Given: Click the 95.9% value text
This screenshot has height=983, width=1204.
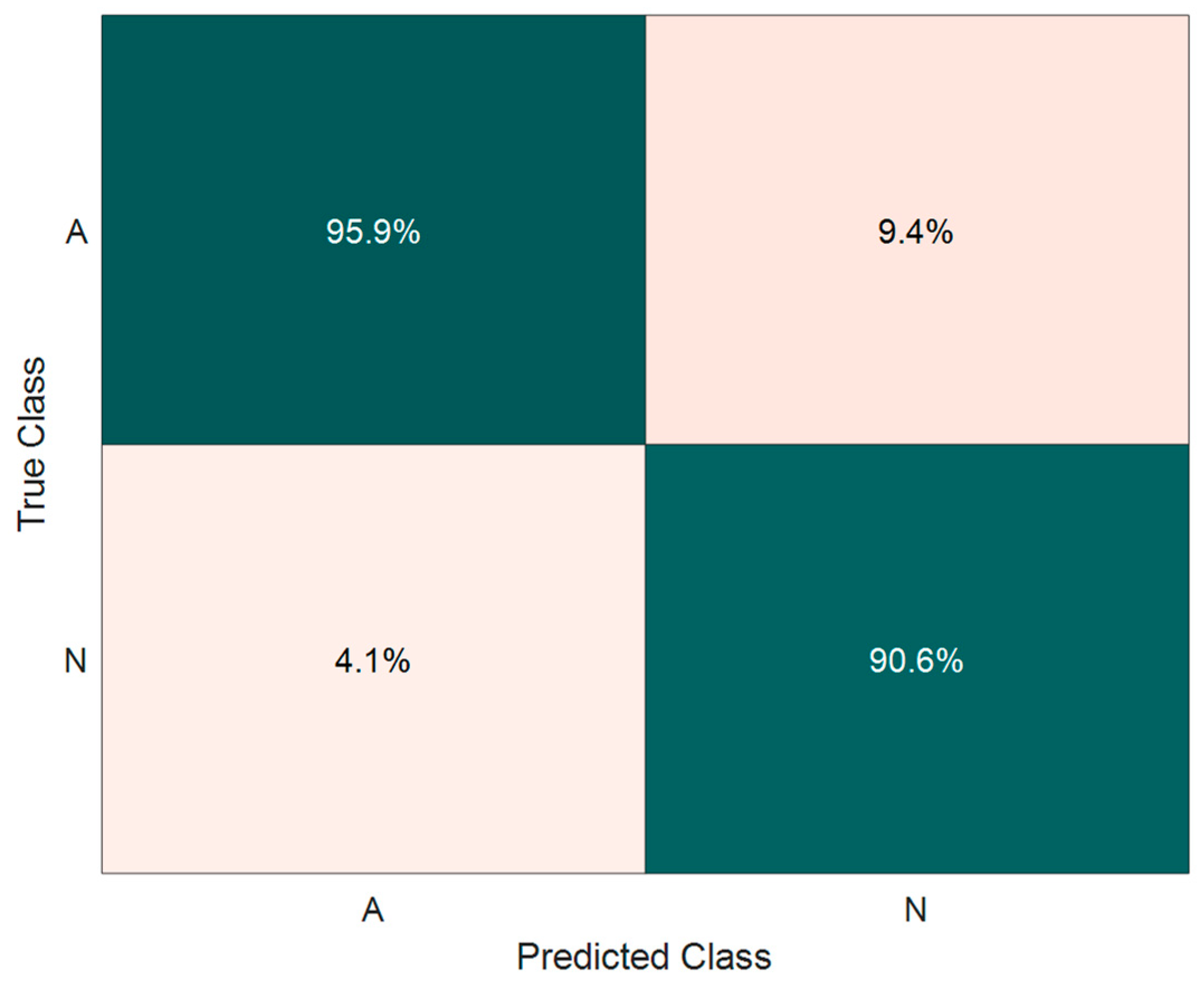Looking at the screenshot, I should click(373, 231).
